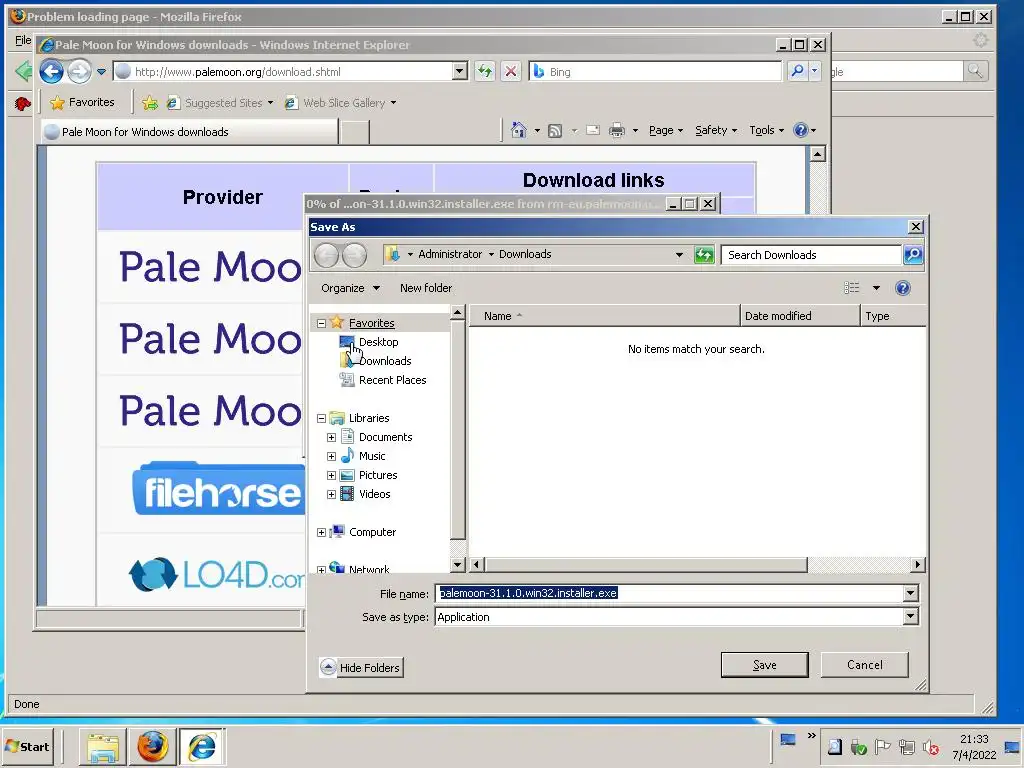Open Web Slice Gallery link
Image resolution: width=1024 pixels, height=768 pixels.
click(340, 103)
